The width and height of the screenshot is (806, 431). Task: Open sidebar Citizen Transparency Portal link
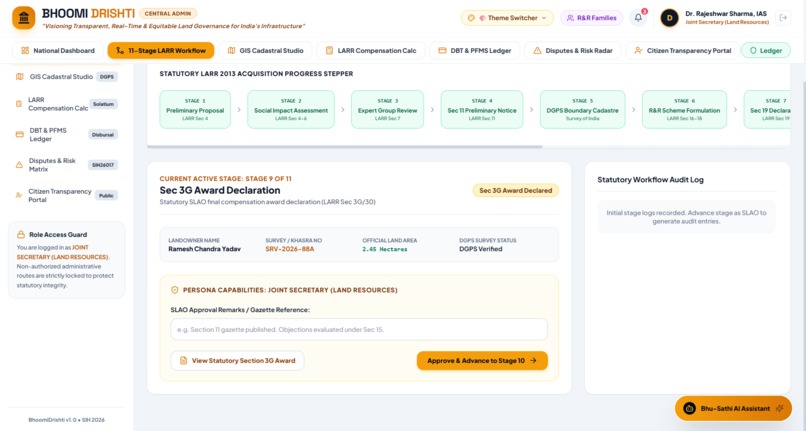[66, 195]
